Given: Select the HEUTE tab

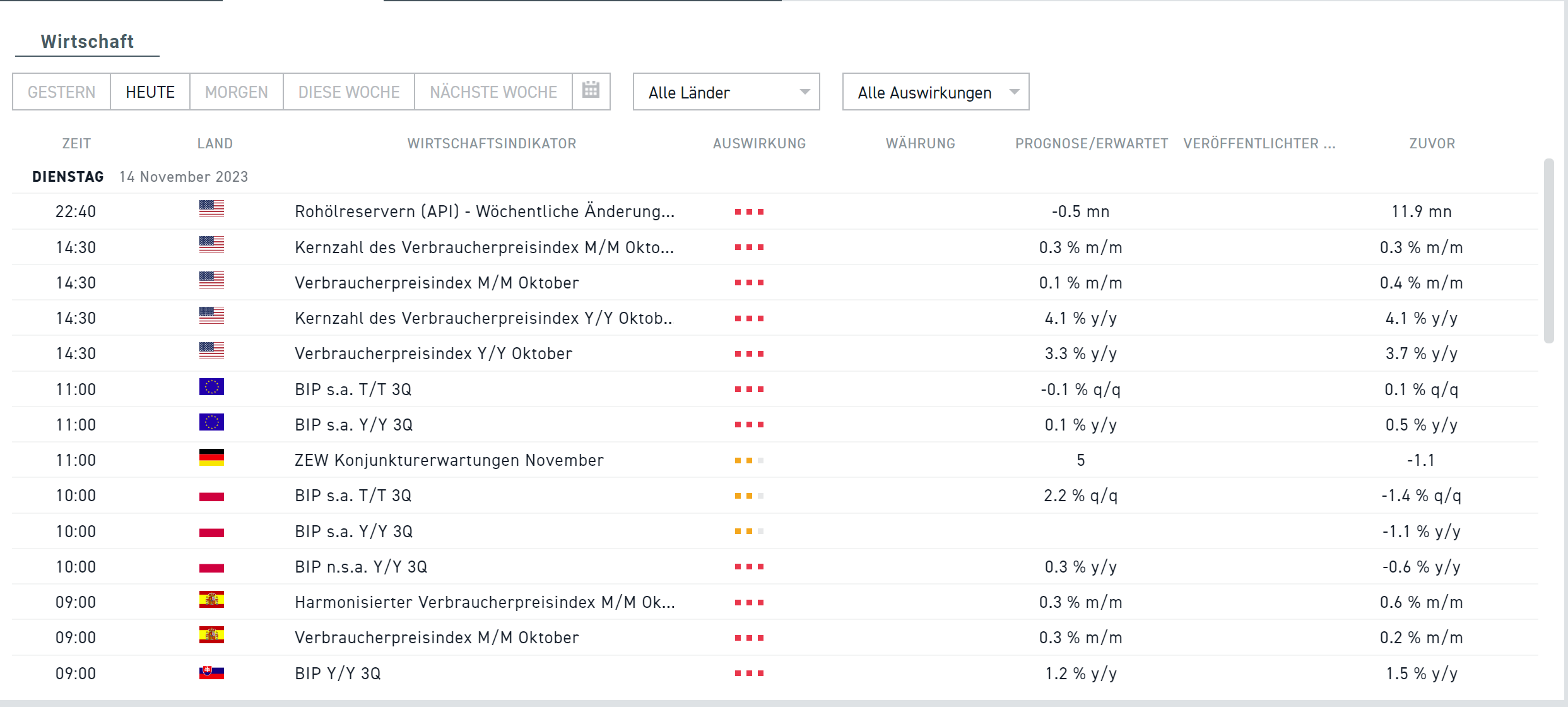Looking at the screenshot, I should (150, 92).
